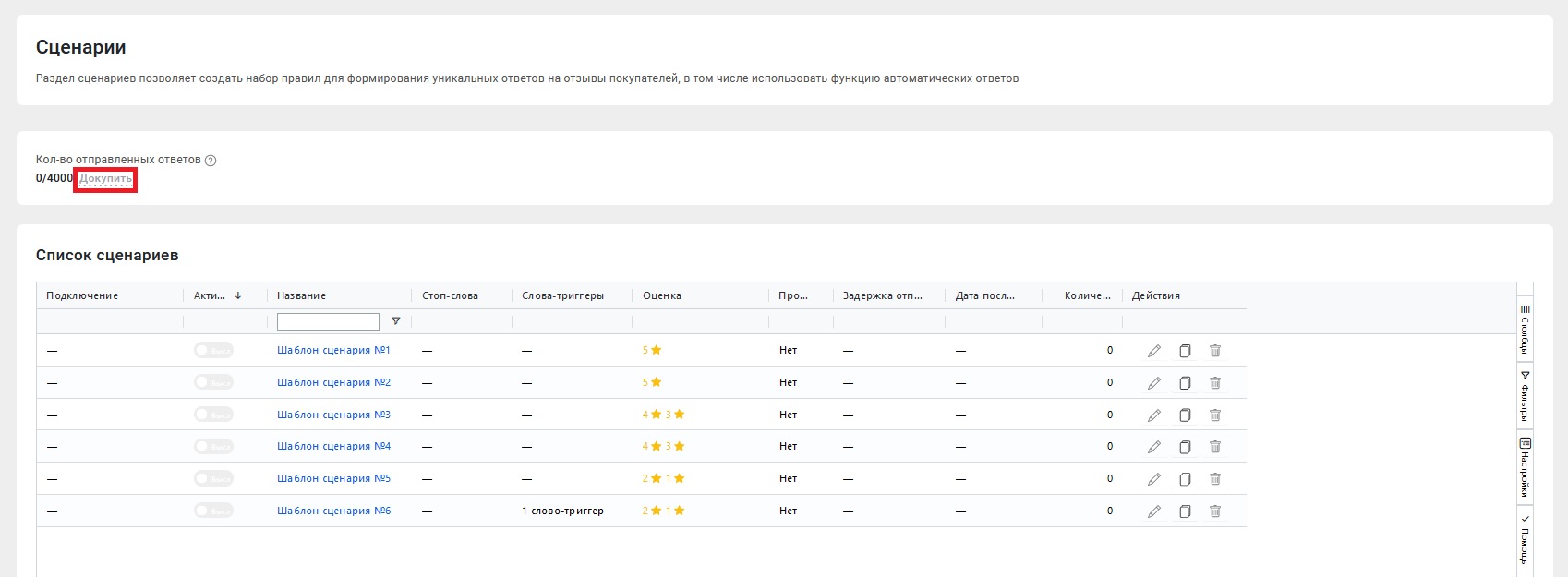This screenshot has height=577, width=1568.
Task: Open the Настройки side tab
Action: (x=1525, y=467)
